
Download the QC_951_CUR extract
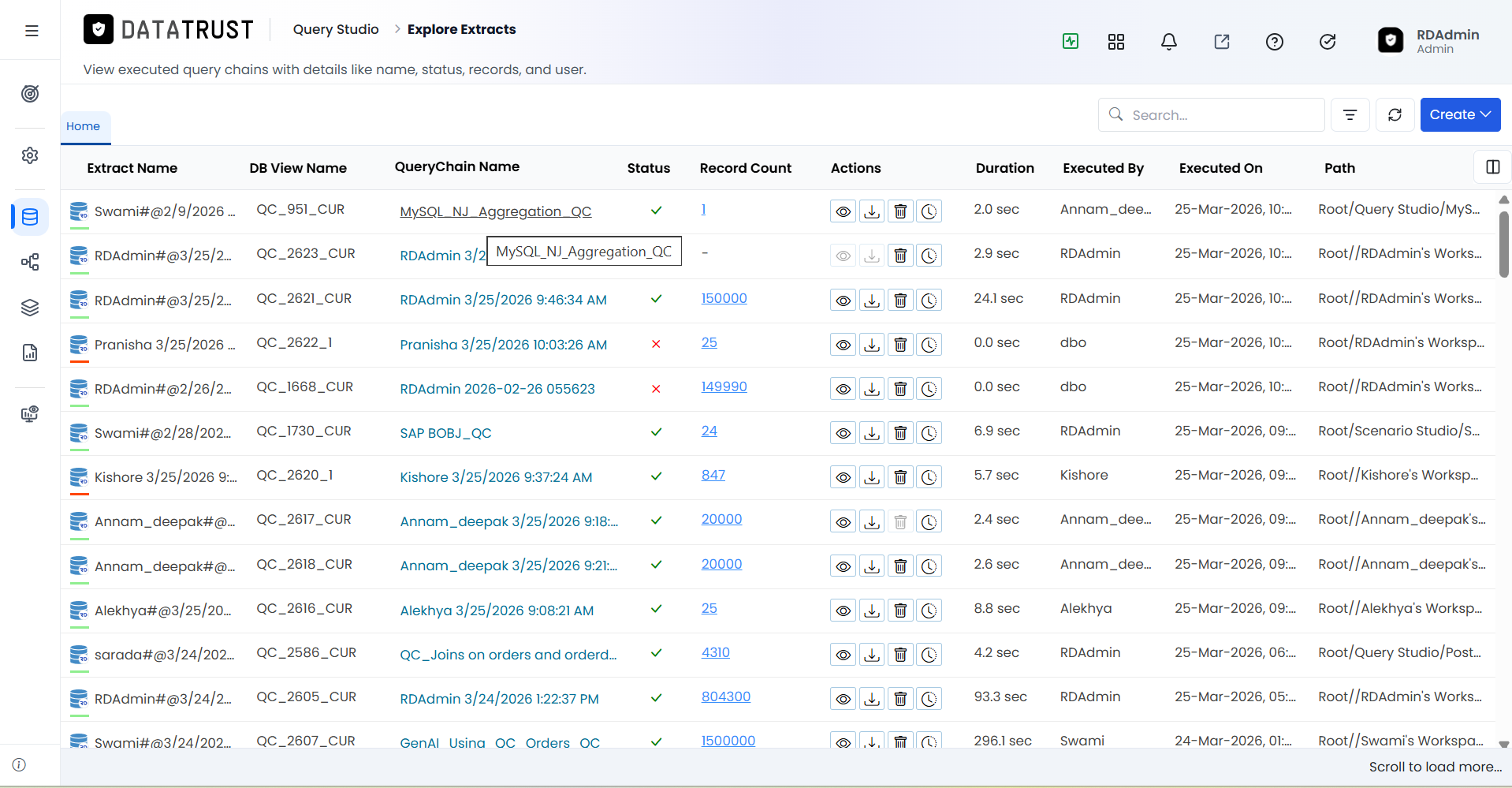click(872, 211)
